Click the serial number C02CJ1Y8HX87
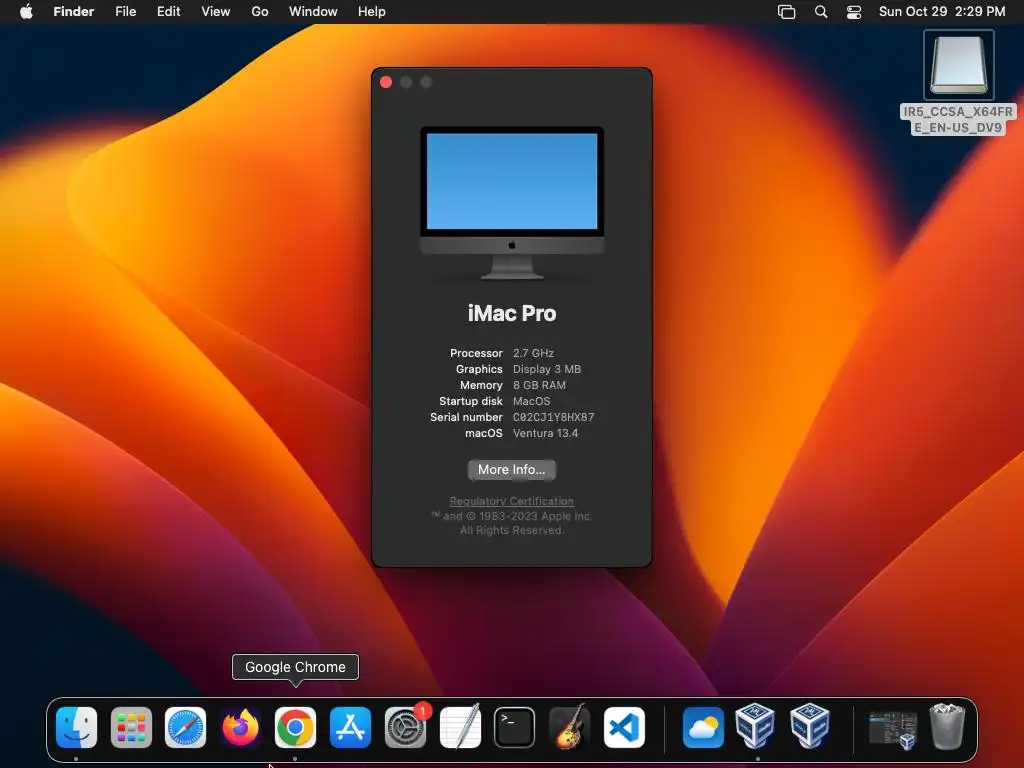 pos(553,417)
